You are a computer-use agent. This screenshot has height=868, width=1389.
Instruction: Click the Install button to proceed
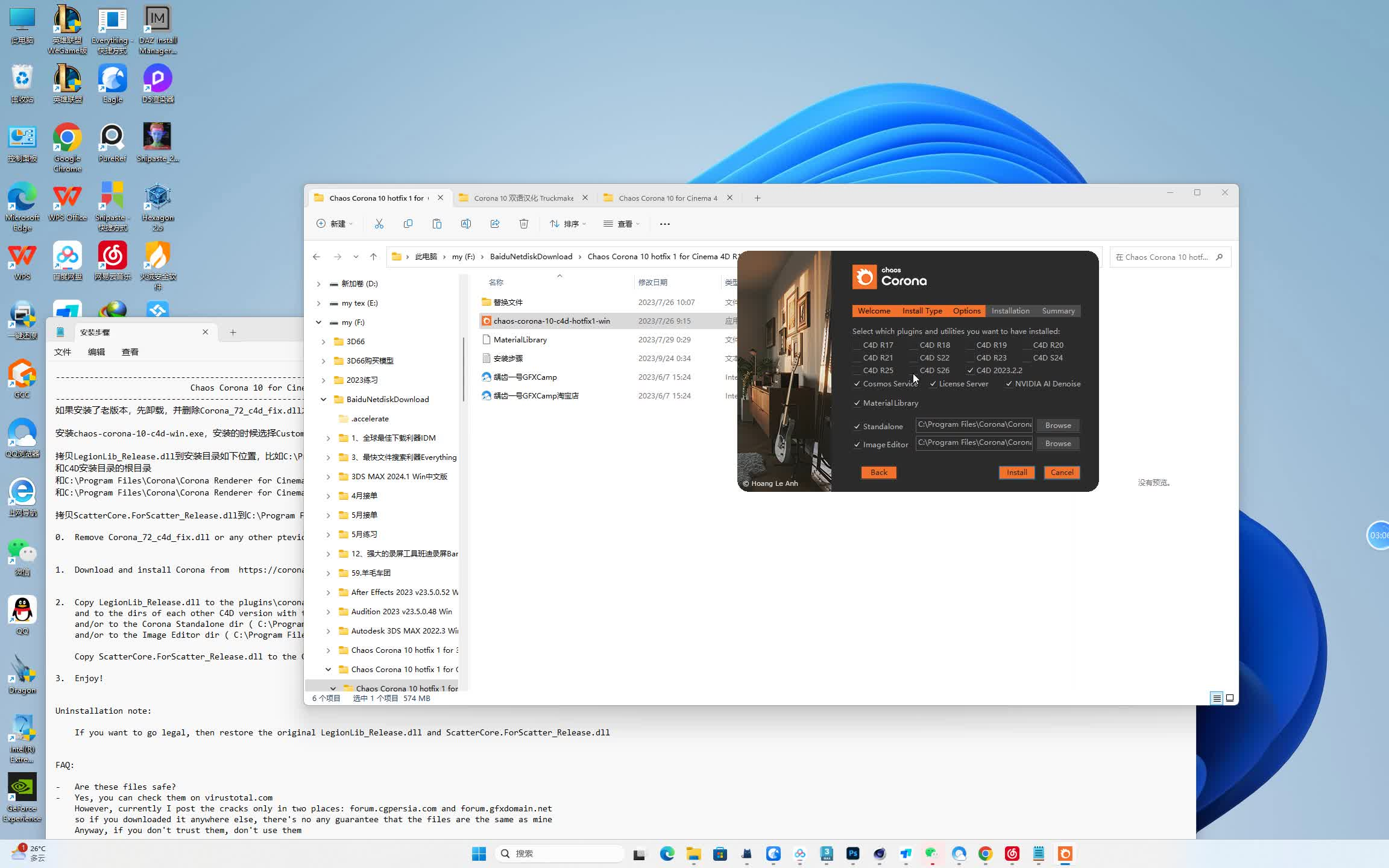pyautogui.click(x=1016, y=472)
